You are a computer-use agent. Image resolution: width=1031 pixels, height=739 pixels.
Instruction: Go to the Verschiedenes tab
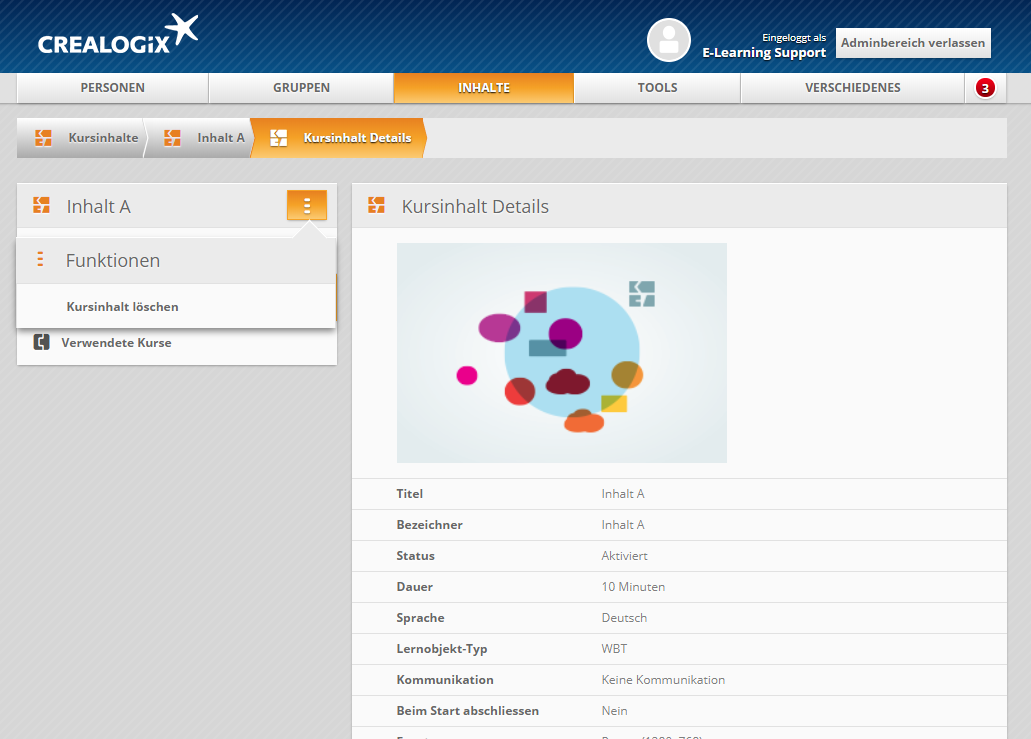tap(852, 88)
